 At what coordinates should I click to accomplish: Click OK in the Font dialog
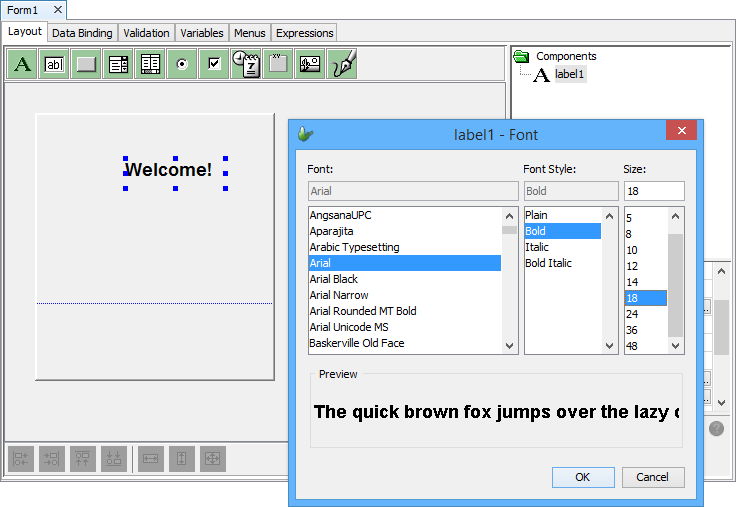pos(582,477)
